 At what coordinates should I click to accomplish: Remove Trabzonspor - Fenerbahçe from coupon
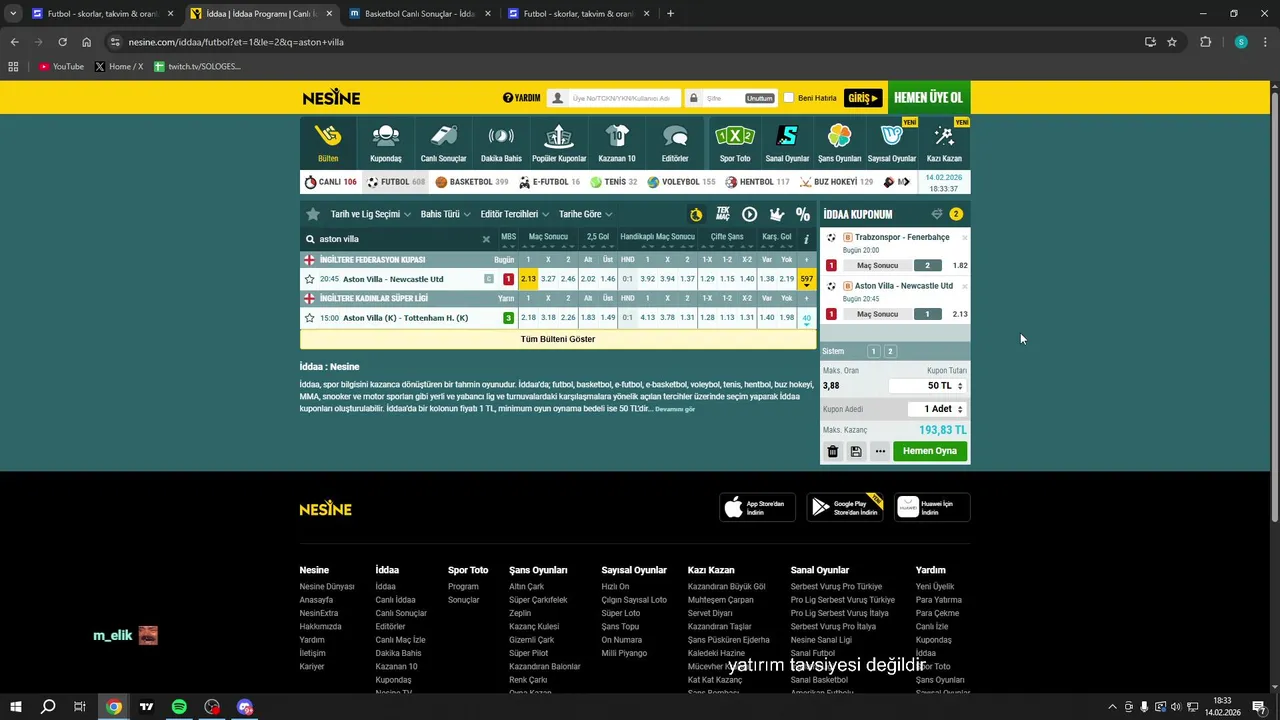[964, 238]
